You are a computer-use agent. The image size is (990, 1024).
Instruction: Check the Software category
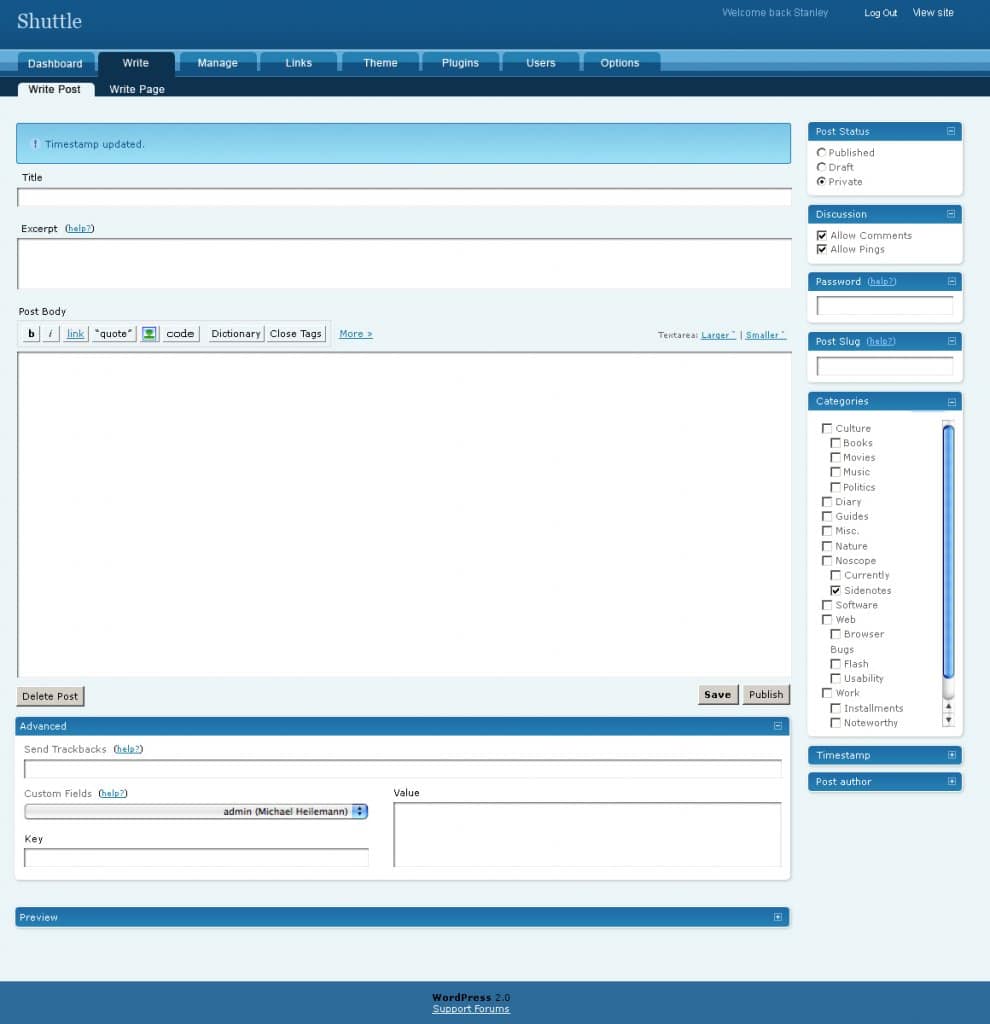tap(827, 605)
